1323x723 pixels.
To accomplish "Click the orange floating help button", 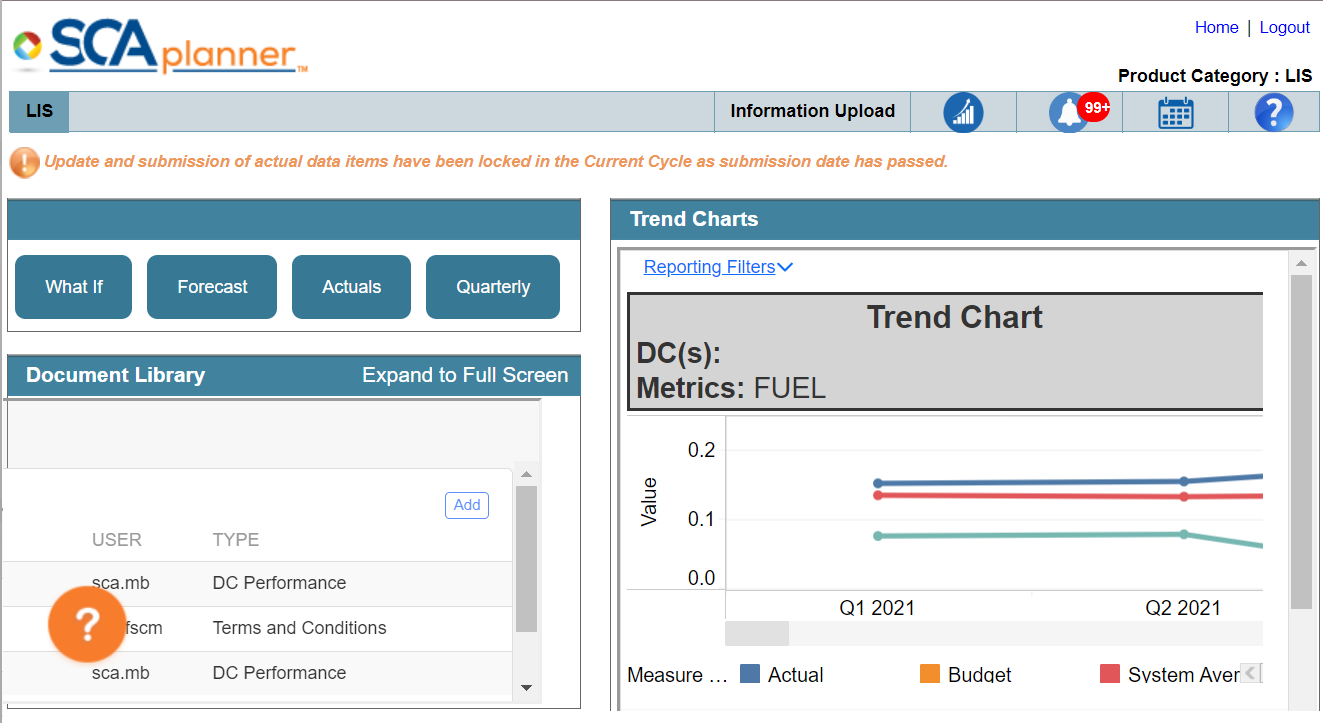I will coord(87,624).
